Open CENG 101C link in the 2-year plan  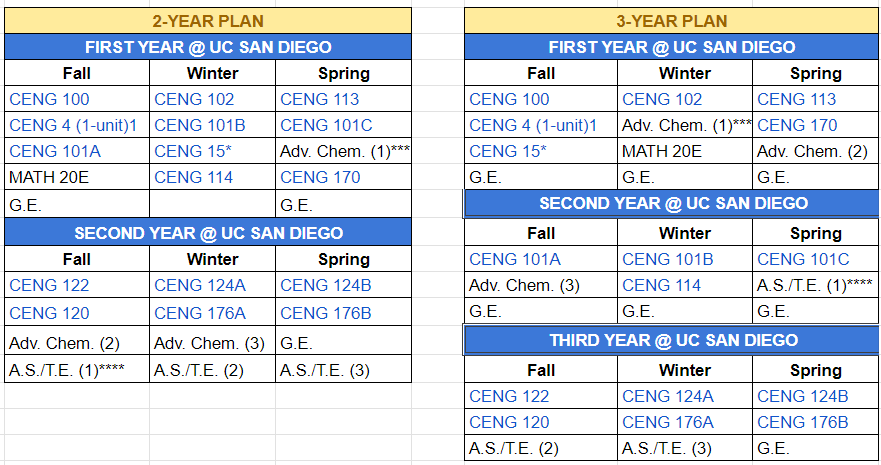(326, 125)
